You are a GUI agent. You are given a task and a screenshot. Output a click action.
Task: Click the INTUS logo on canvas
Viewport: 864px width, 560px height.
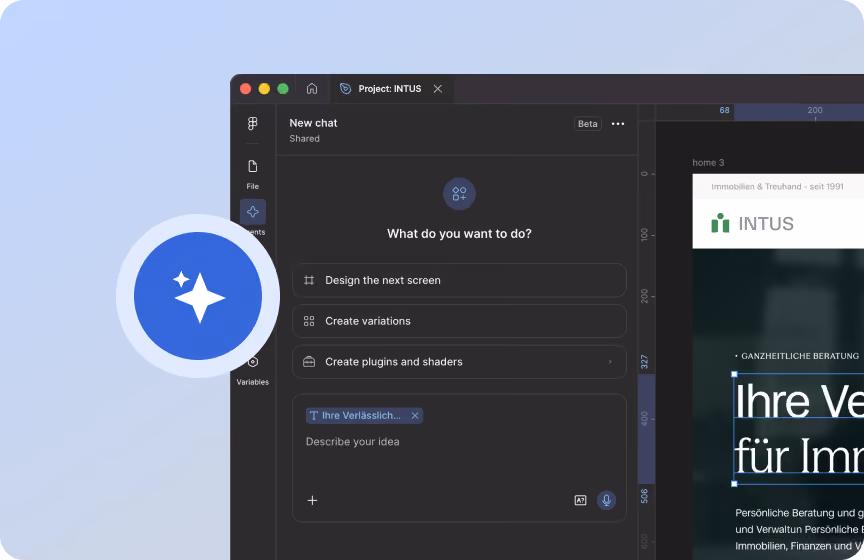tap(752, 223)
